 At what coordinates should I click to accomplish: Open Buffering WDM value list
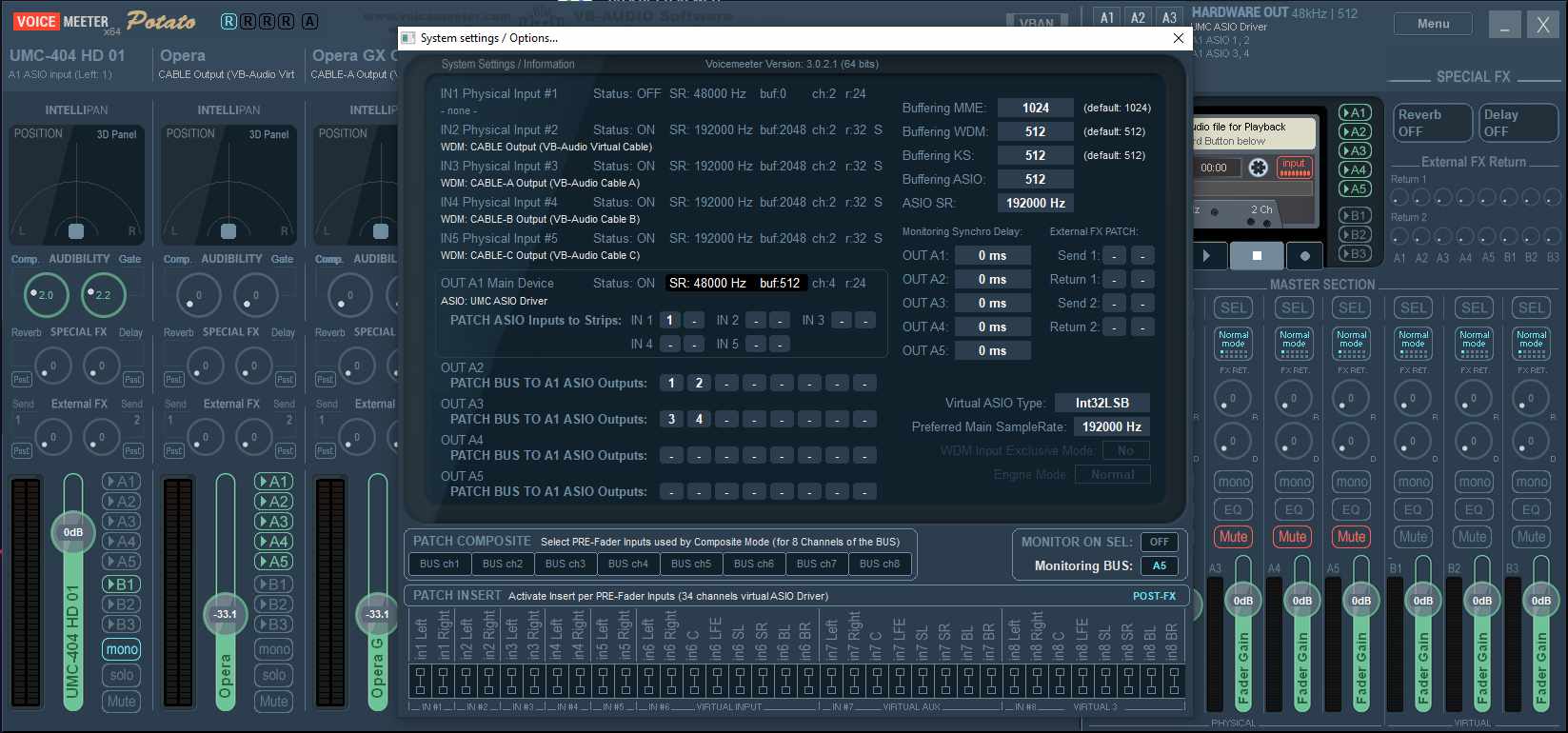pyautogui.click(x=1035, y=131)
